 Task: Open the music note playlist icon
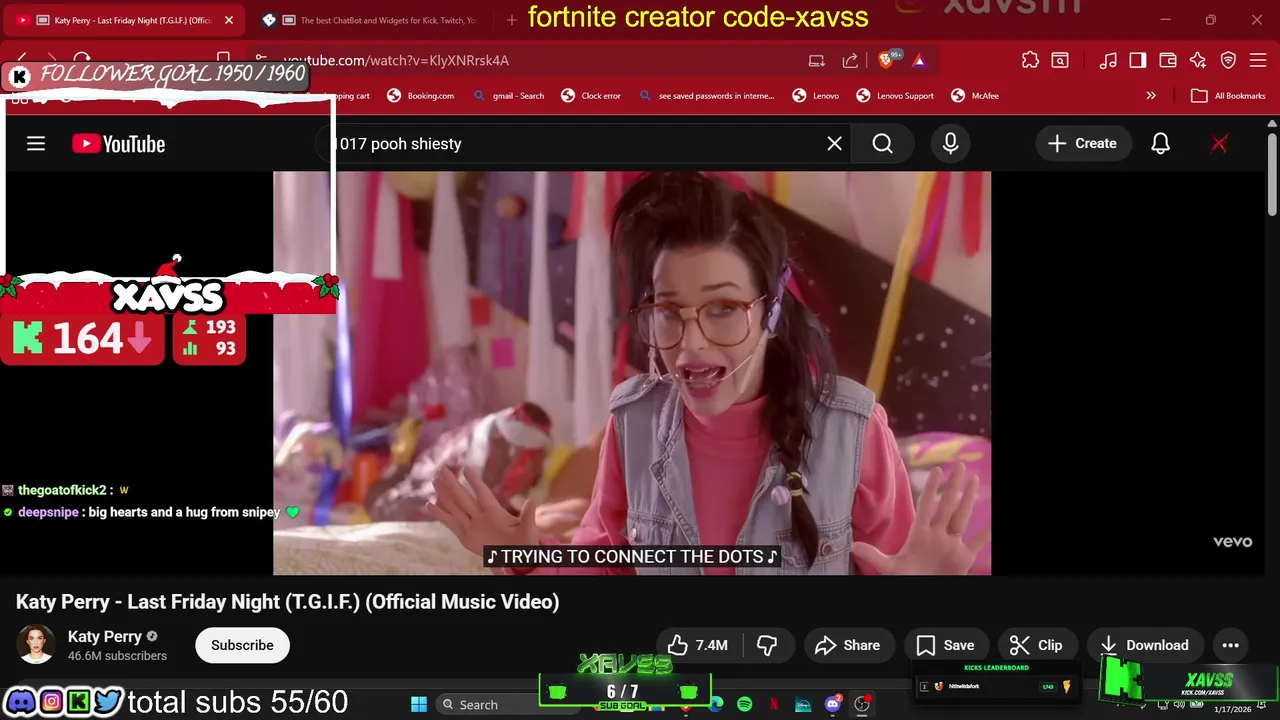(x=1108, y=60)
